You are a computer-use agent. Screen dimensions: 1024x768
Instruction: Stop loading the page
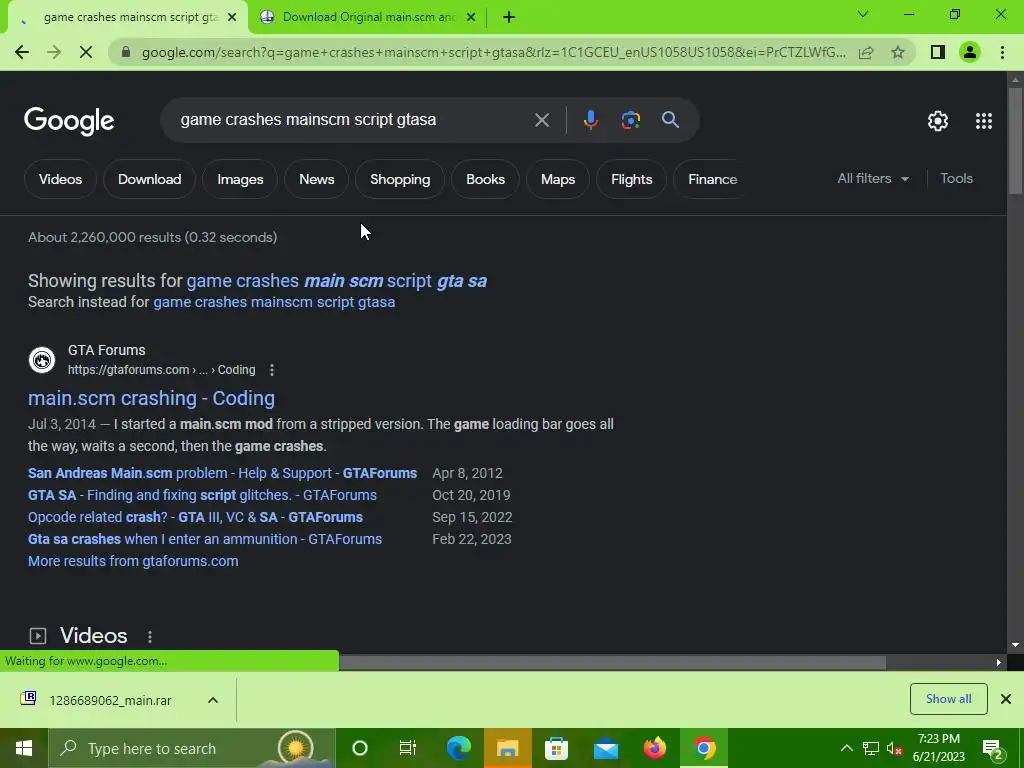(86, 52)
